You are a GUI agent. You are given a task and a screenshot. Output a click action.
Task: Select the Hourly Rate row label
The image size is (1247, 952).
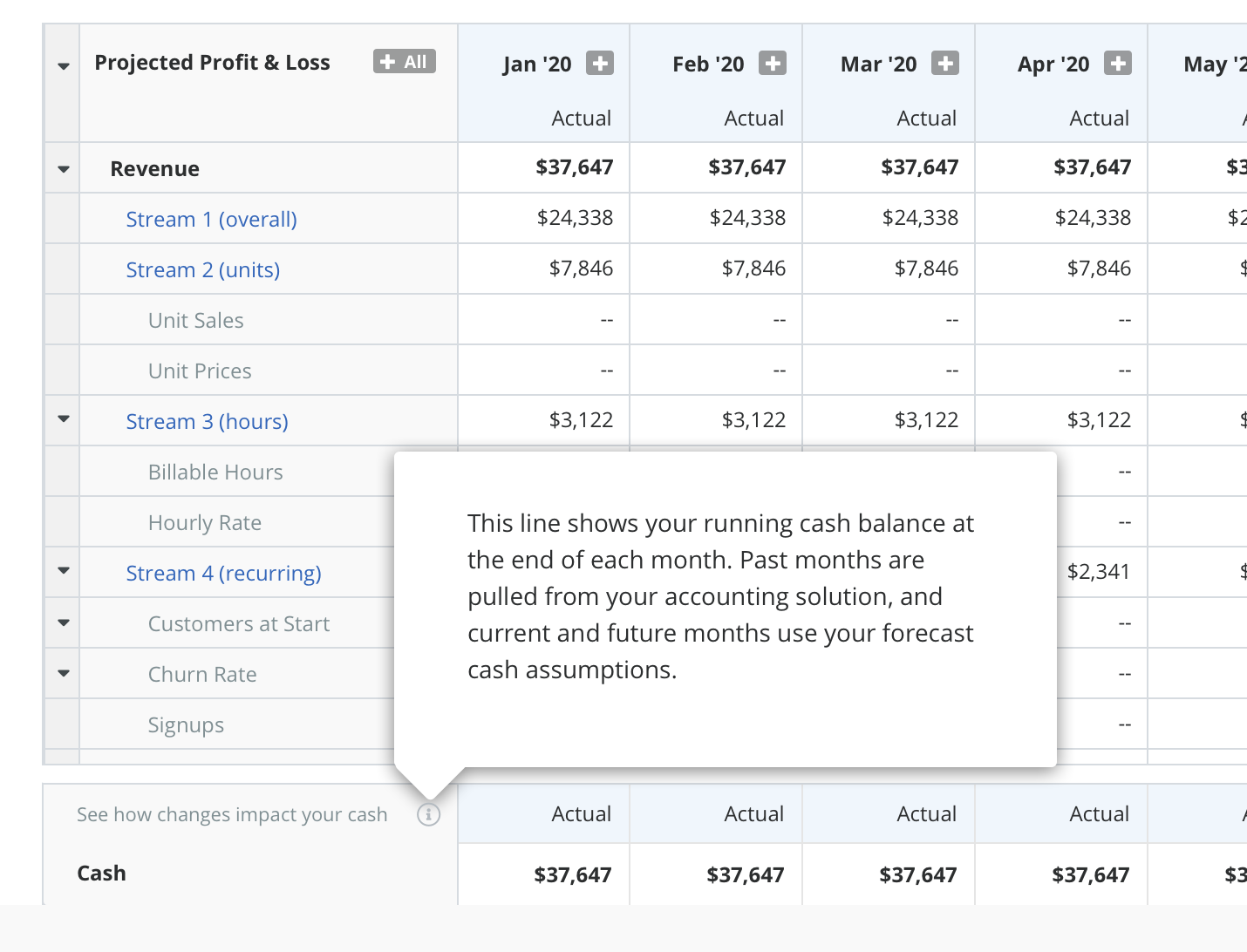point(205,523)
